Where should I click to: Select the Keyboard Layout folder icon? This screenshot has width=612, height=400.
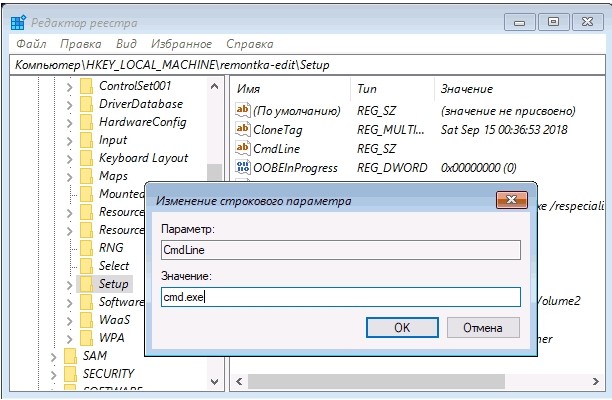tap(86, 158)
